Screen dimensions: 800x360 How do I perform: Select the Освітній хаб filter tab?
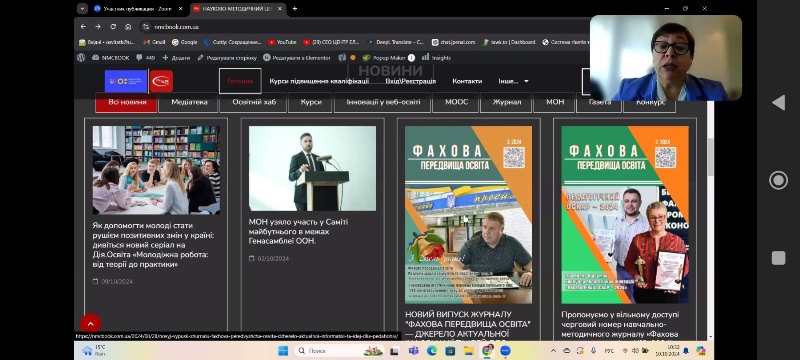[254, 102]
